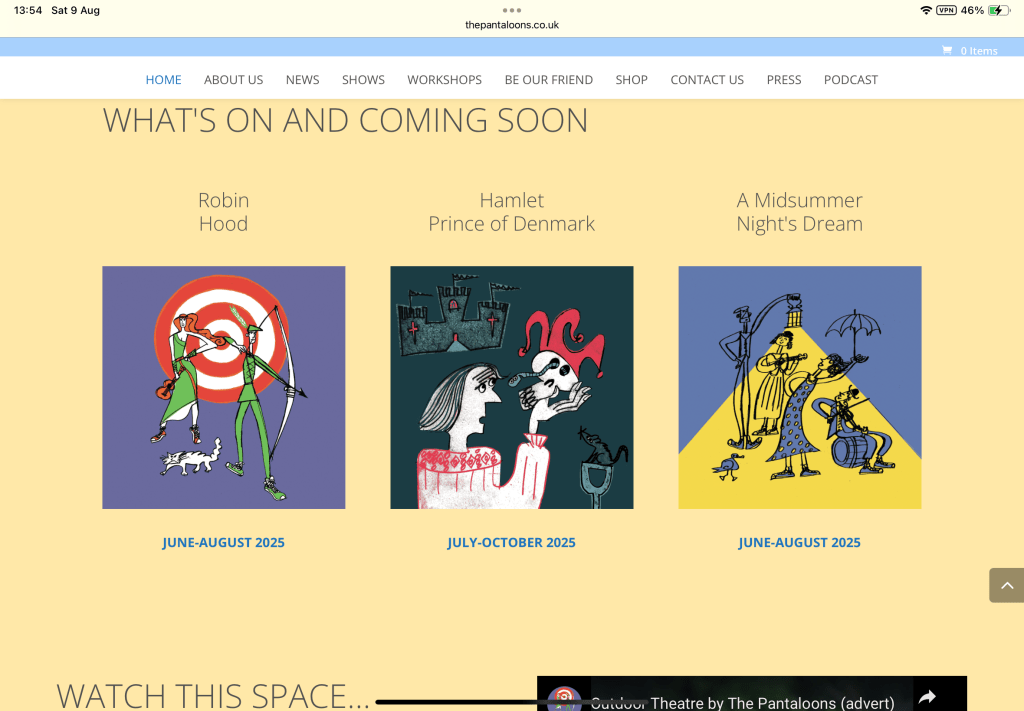Image resolution: width=1024 pixels, height=711 pixels.
Task: Open the HOME menu item
Action: pyautogui.click(x=164, y=80)
